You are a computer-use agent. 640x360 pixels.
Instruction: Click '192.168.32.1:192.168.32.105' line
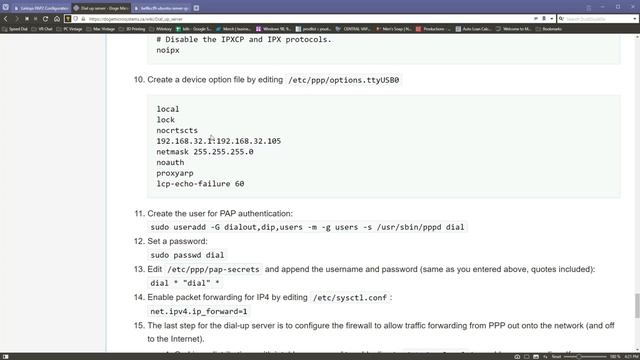(219, 141)
